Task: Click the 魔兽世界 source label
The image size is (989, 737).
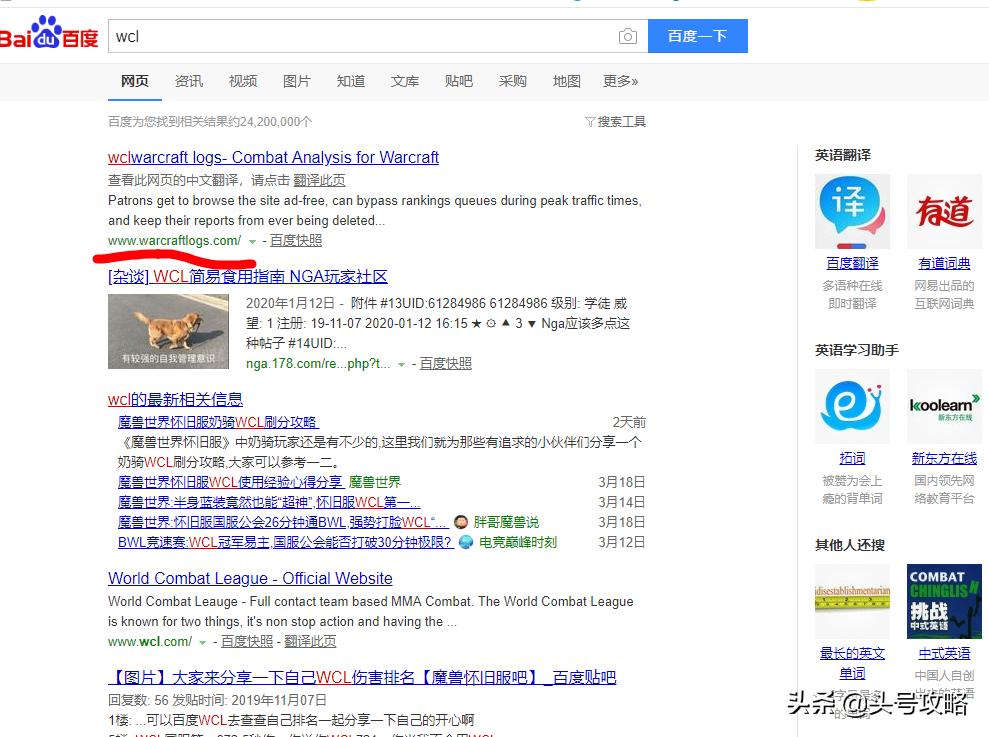Action: click(375, 482)
